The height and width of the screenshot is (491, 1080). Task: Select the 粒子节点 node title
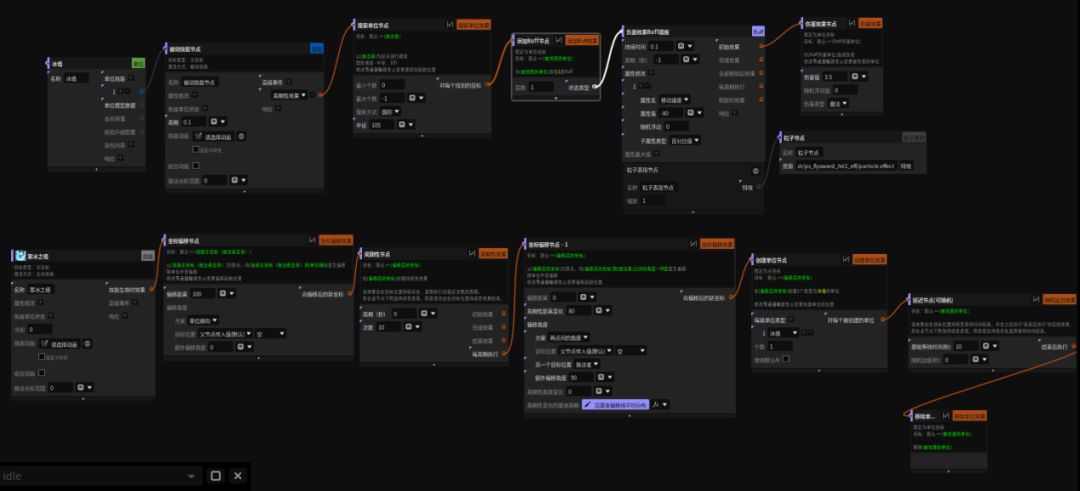pyautogui.click(x=794, y=138)
